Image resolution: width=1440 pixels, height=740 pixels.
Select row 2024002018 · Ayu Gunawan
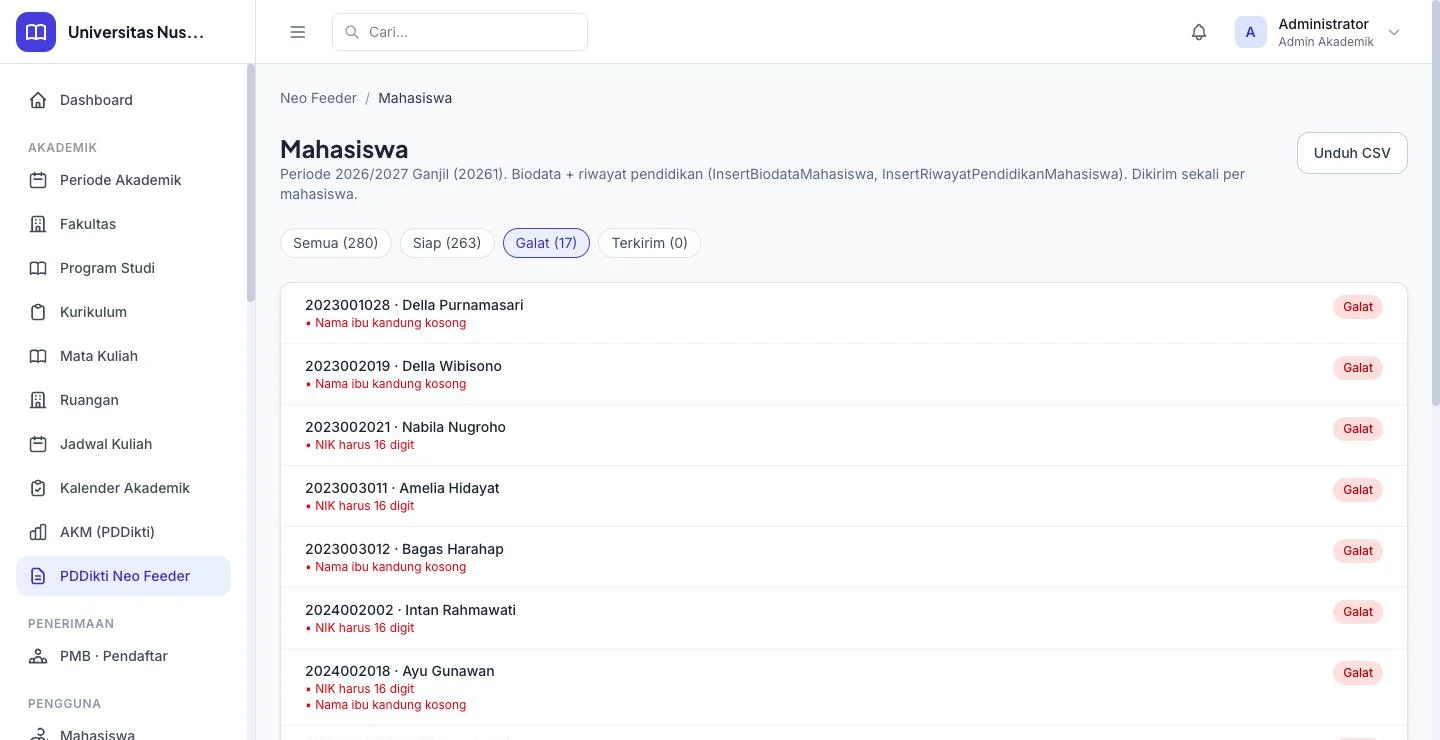tap(844, 687)
